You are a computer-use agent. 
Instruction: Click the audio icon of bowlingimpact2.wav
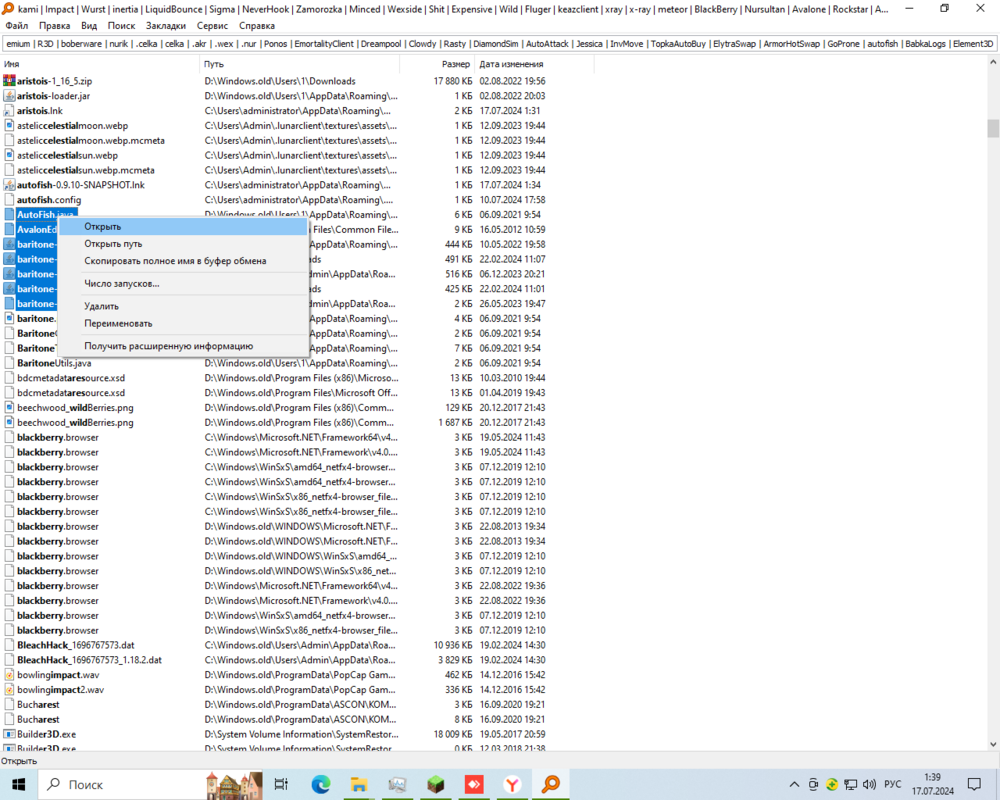tap(9, 690)
